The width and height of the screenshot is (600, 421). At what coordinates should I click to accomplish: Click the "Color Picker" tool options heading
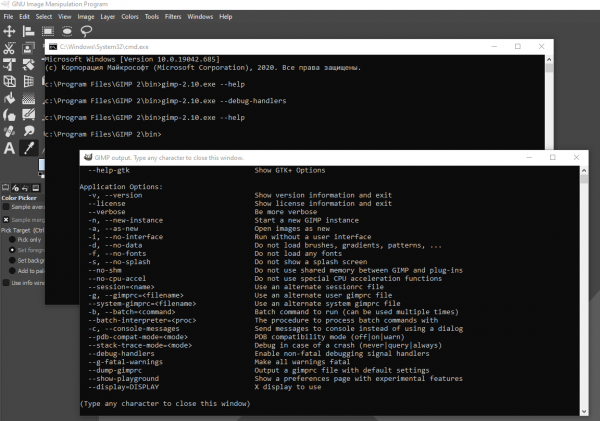(x=19, y=198)
